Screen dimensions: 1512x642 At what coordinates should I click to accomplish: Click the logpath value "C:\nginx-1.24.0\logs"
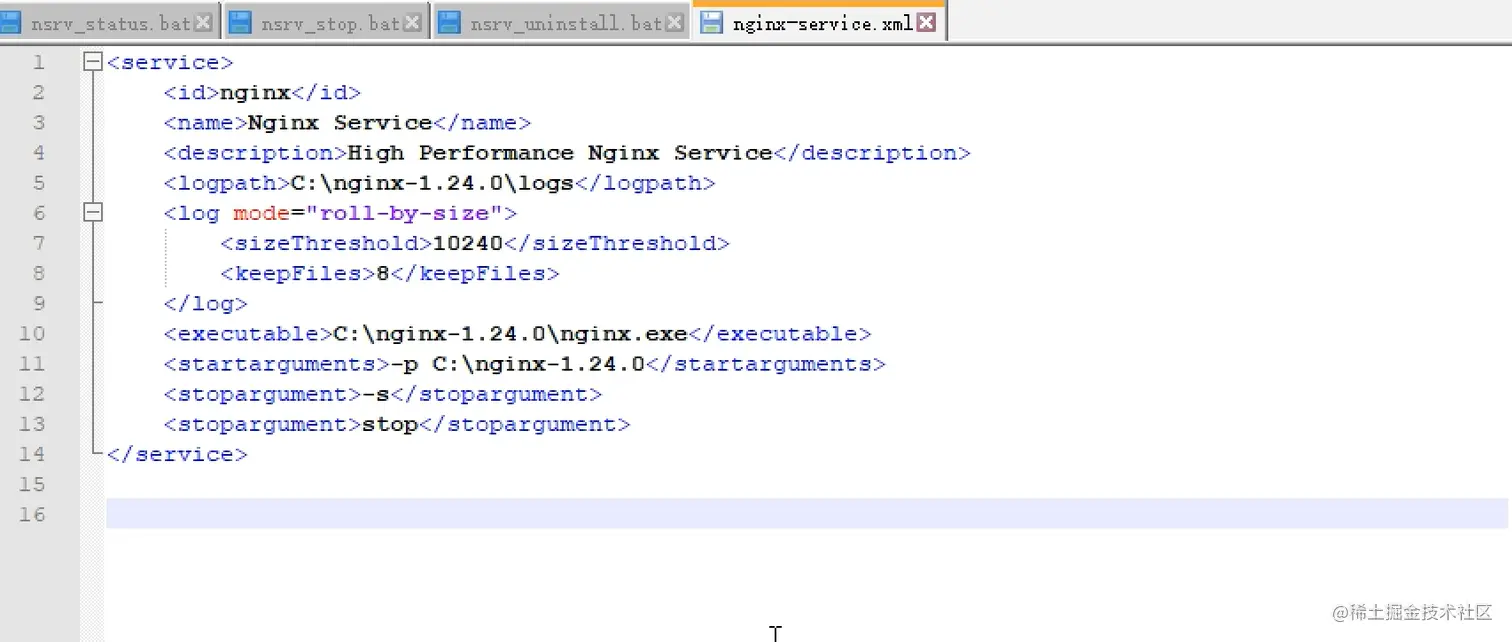(432, 183)
